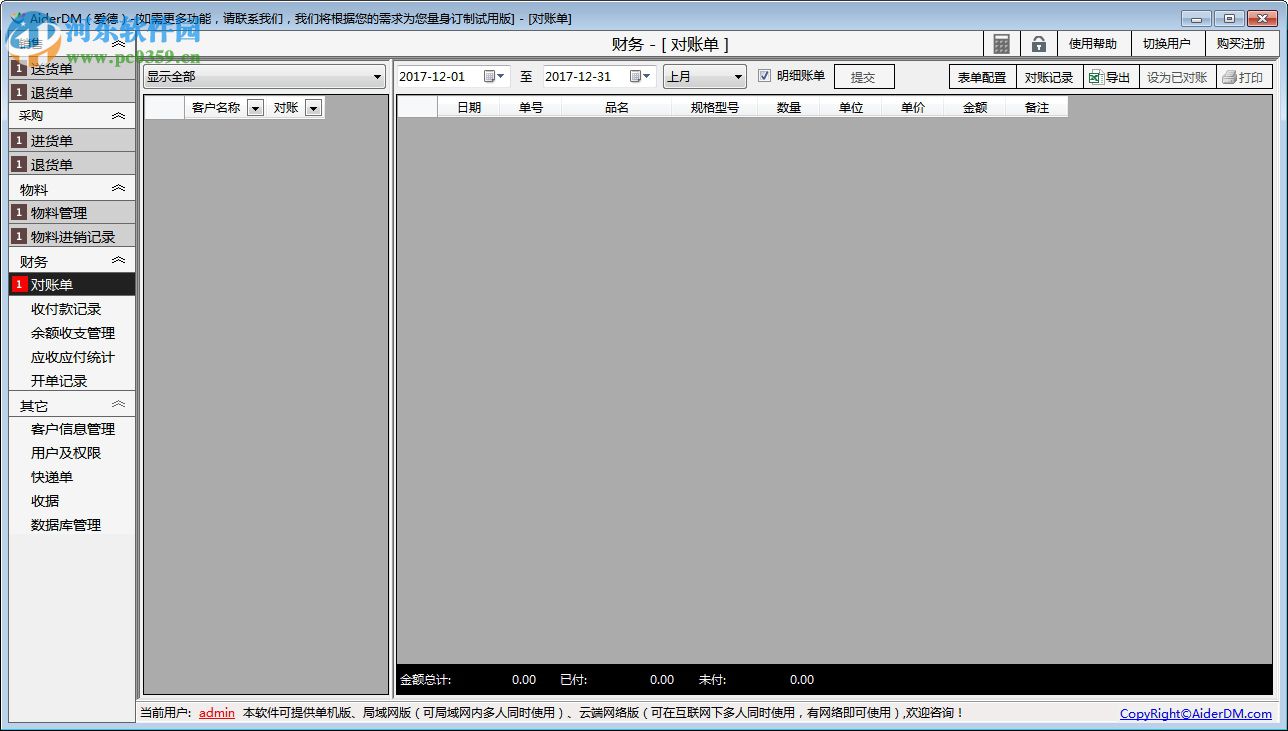Collapse the 物料 section
Viewport: 1288px width, 731px height.
click(x=118, y=189)
